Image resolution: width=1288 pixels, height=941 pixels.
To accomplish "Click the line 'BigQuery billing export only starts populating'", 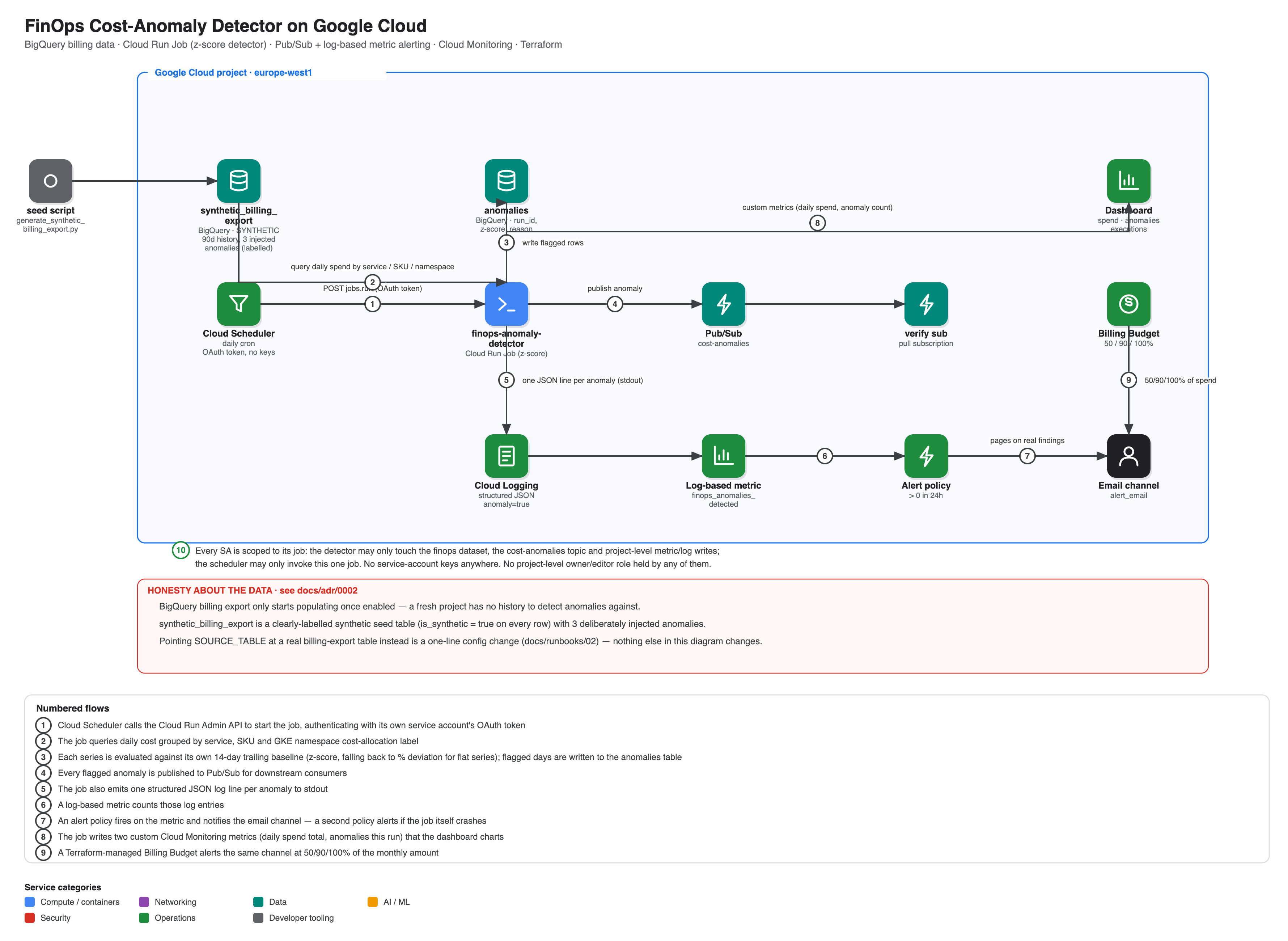I will click(399, 607).
